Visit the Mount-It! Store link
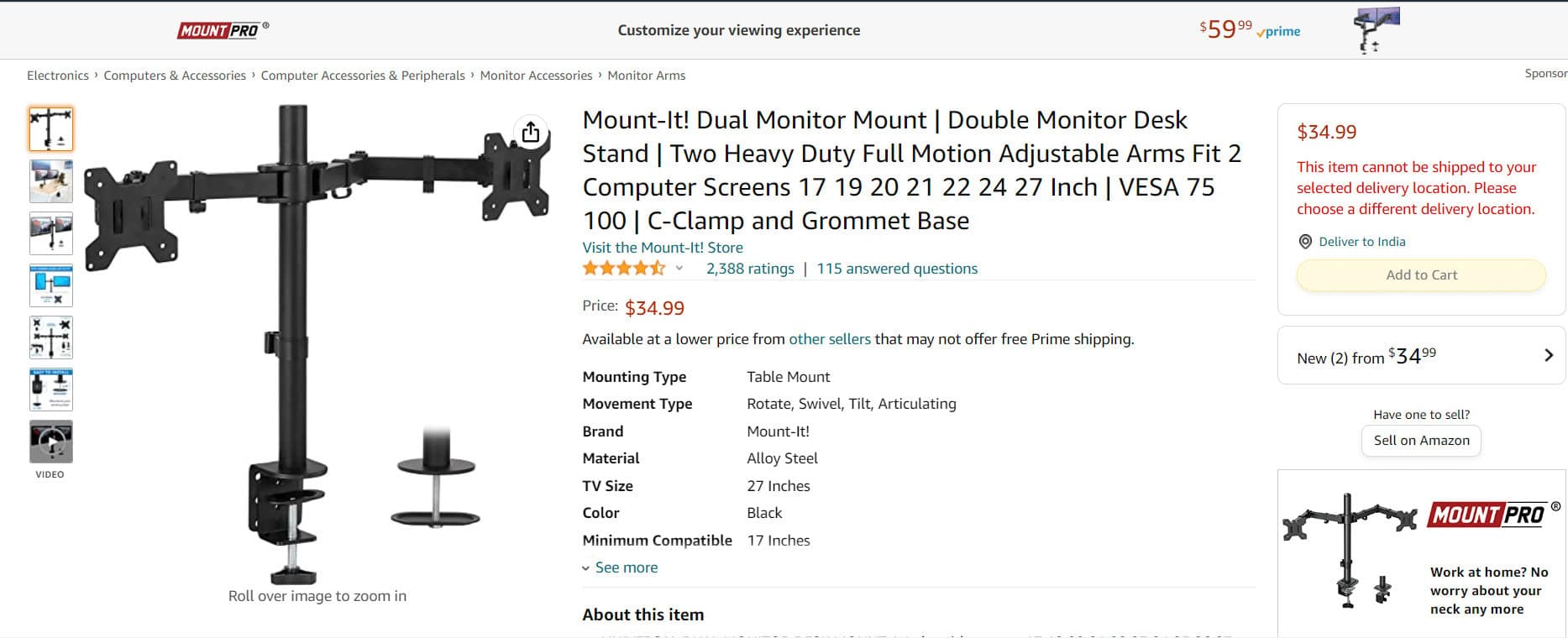The width and height of the screenshot is (1568, 638). tap(661, 247)
